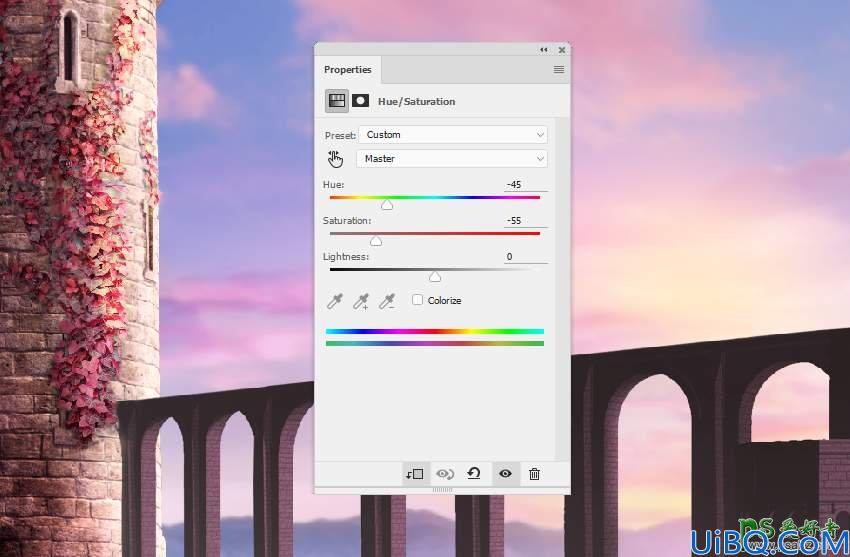Activate the on-image targeted adjustment hand tool
The image size is (850, 557).
point(336,159)
